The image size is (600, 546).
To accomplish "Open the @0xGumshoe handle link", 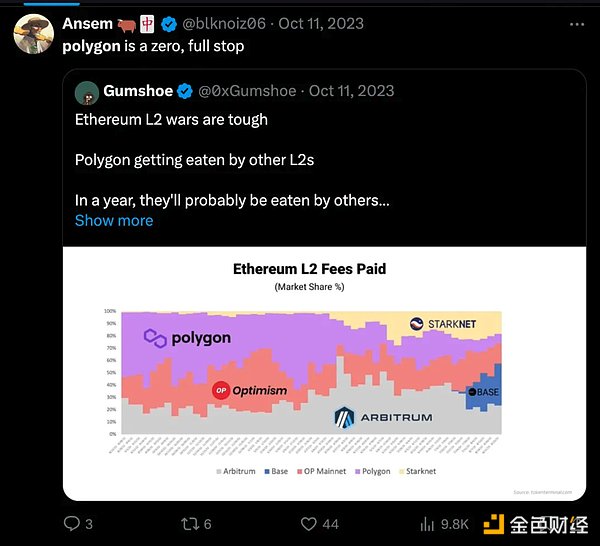I will (x=248, y=91).
